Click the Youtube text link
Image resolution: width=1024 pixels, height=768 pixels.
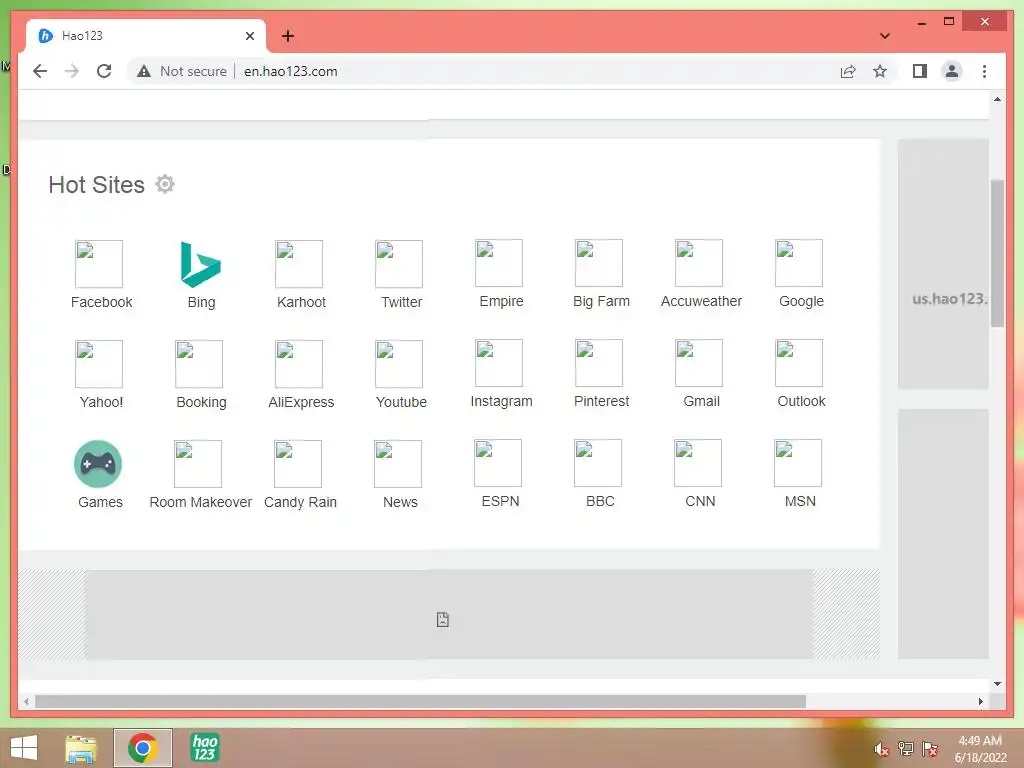pos(401,402)
